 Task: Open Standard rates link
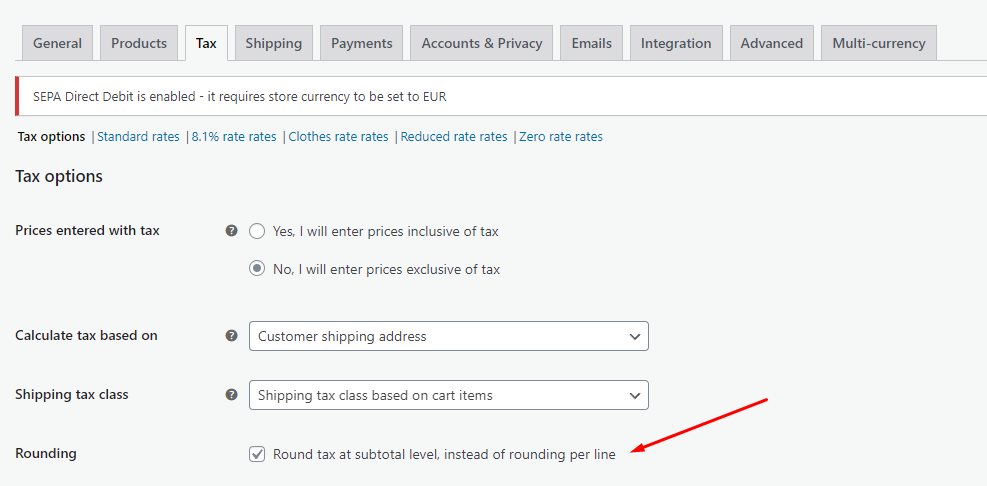point(138,137)
